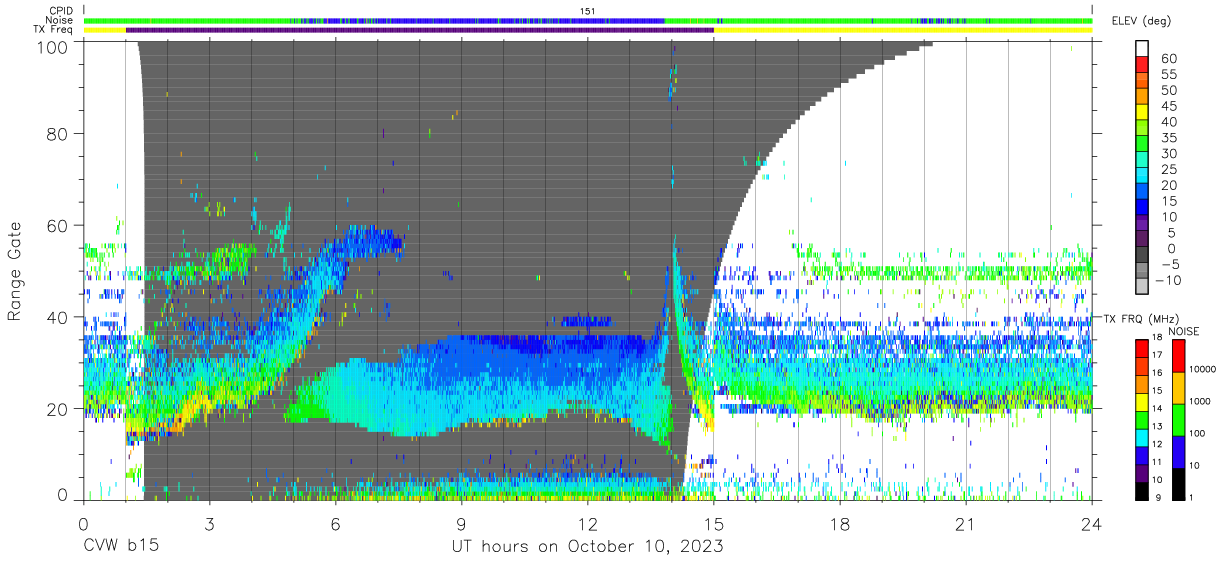Select the cyan swatch of TX FRQ colorbar
The image size is (1228, 567).
[x=1142, y=436]
